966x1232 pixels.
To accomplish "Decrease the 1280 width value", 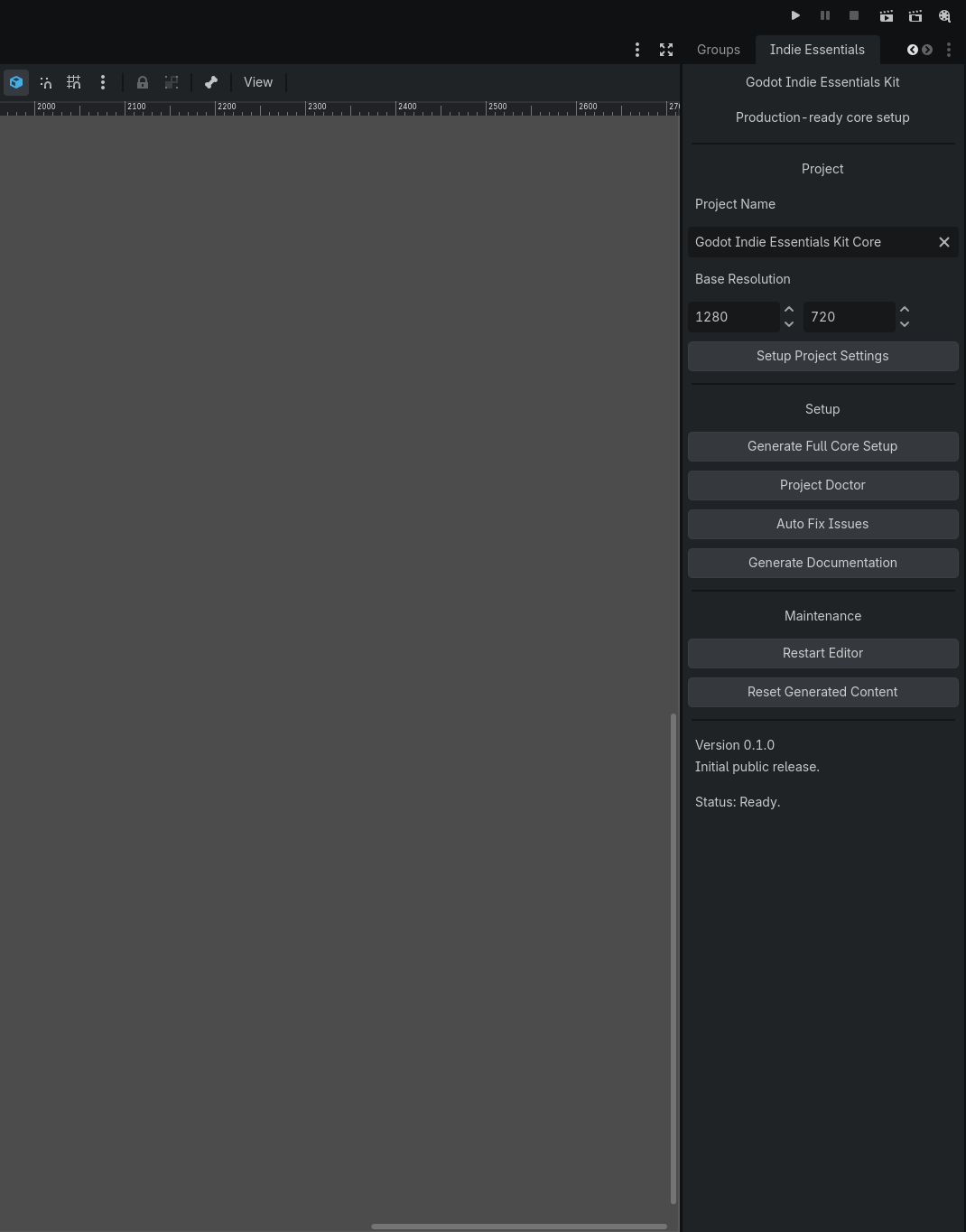I will tap(789, 324).
